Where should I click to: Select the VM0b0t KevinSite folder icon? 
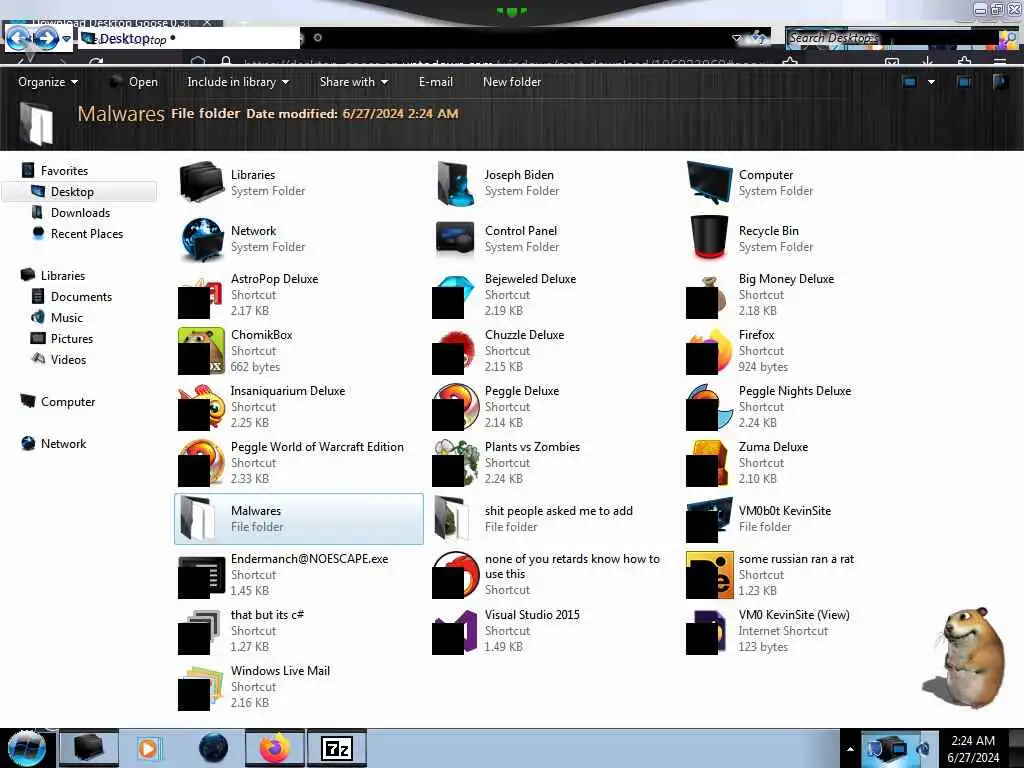pyautogui.click(x=709, y=519)
